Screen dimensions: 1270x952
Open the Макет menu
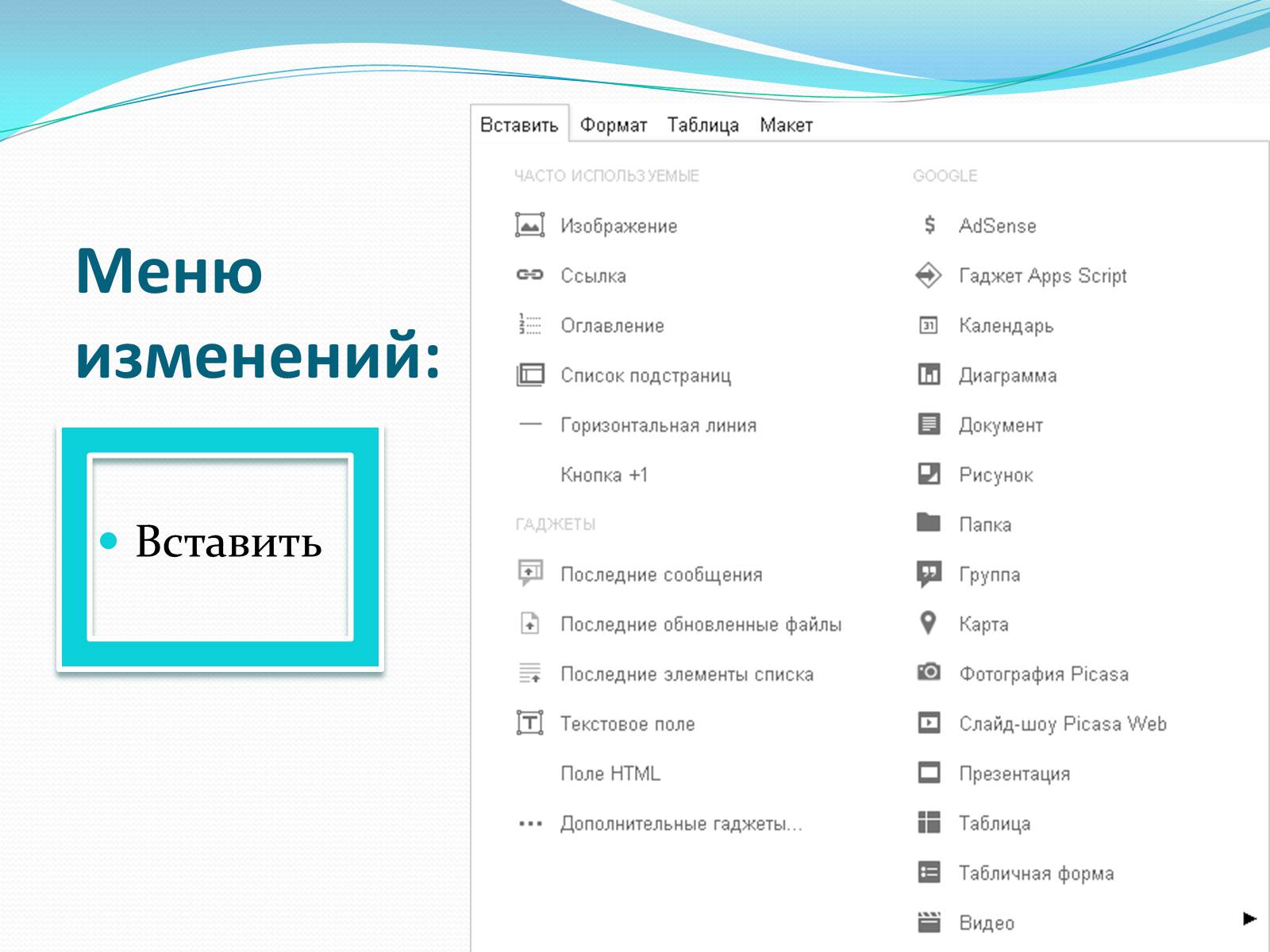pyautogui.click(x=786, y=125)
